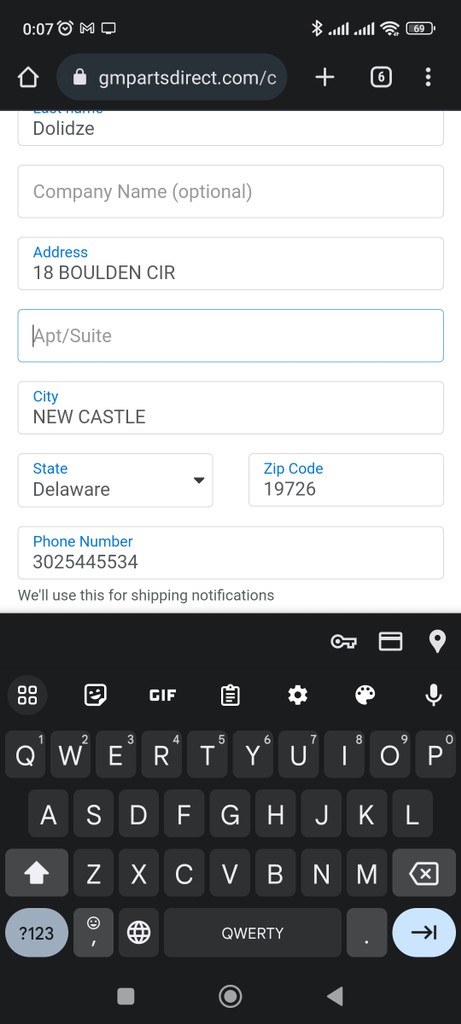Screen dimensions: 461x1024
Task: Open the tab switcher showing 6 tabs
Action: [x=381, y=78]
